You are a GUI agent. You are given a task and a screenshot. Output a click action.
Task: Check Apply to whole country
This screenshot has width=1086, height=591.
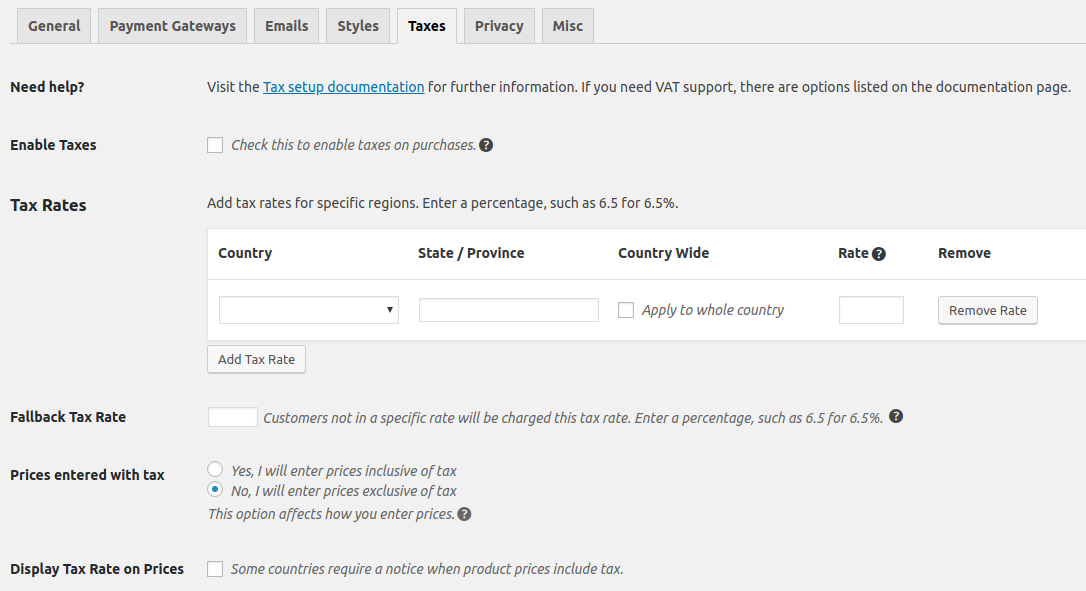(x=626, y=310)
